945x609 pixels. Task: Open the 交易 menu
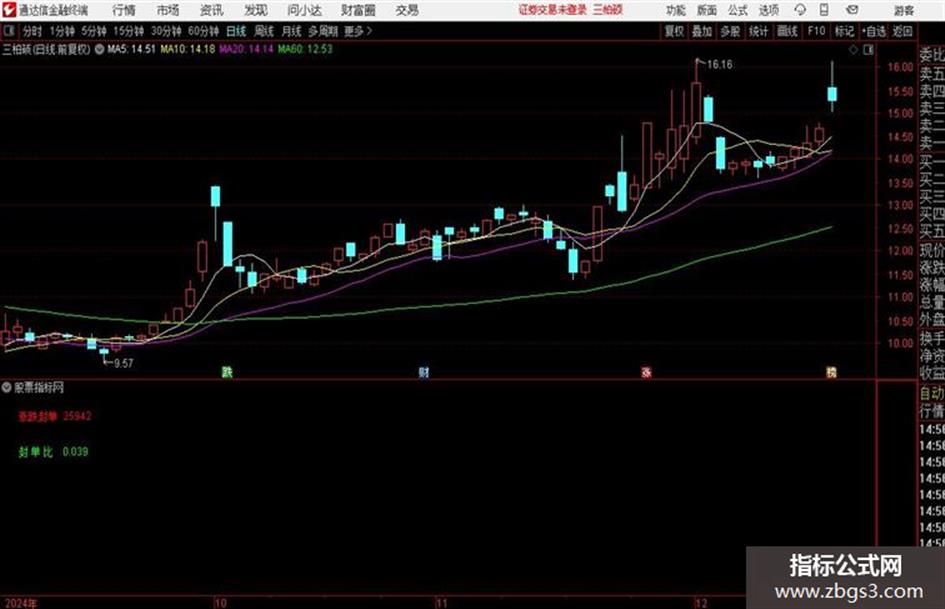coord(407,10)
